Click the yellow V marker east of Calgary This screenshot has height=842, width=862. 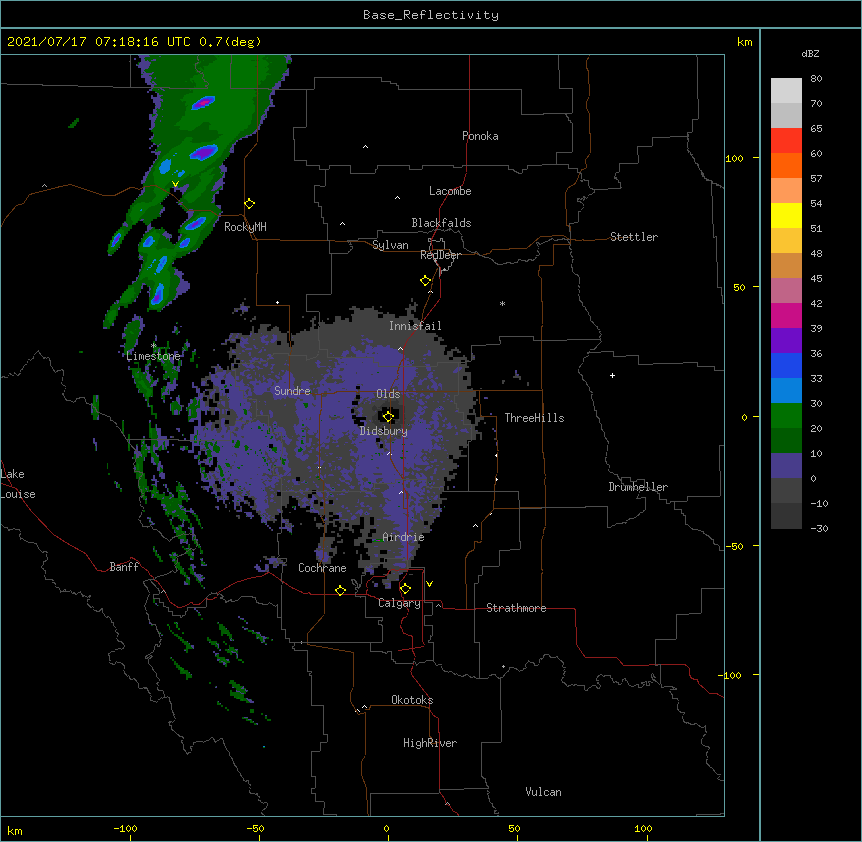pyautogui.click(x=429, y=584)
